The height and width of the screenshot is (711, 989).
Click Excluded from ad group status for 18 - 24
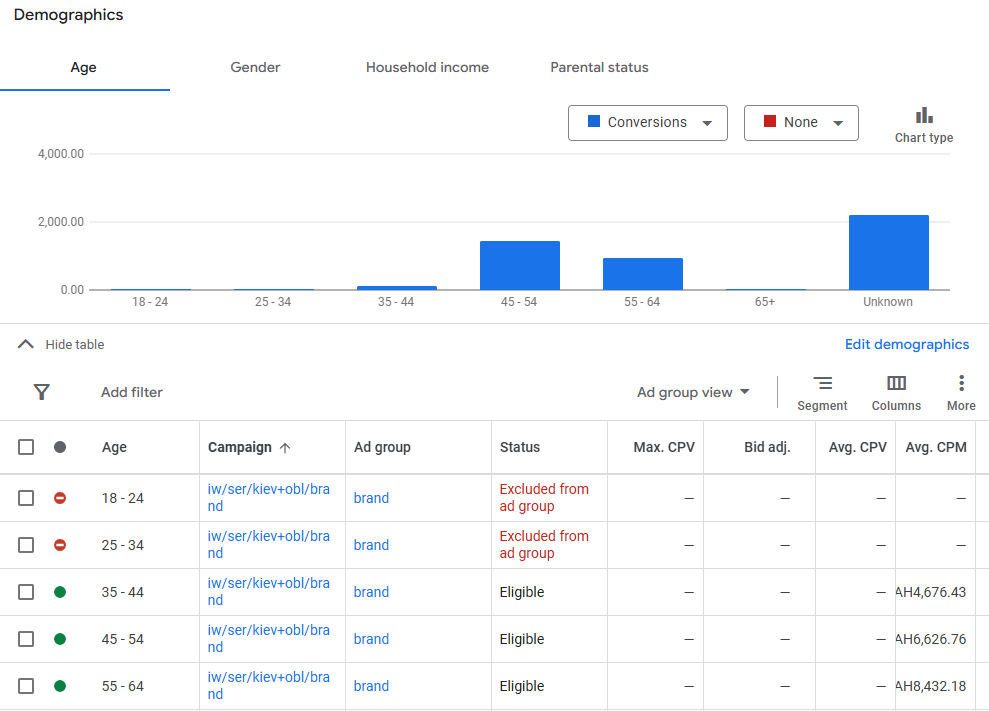pyautogui.click(x=544, y=498)
